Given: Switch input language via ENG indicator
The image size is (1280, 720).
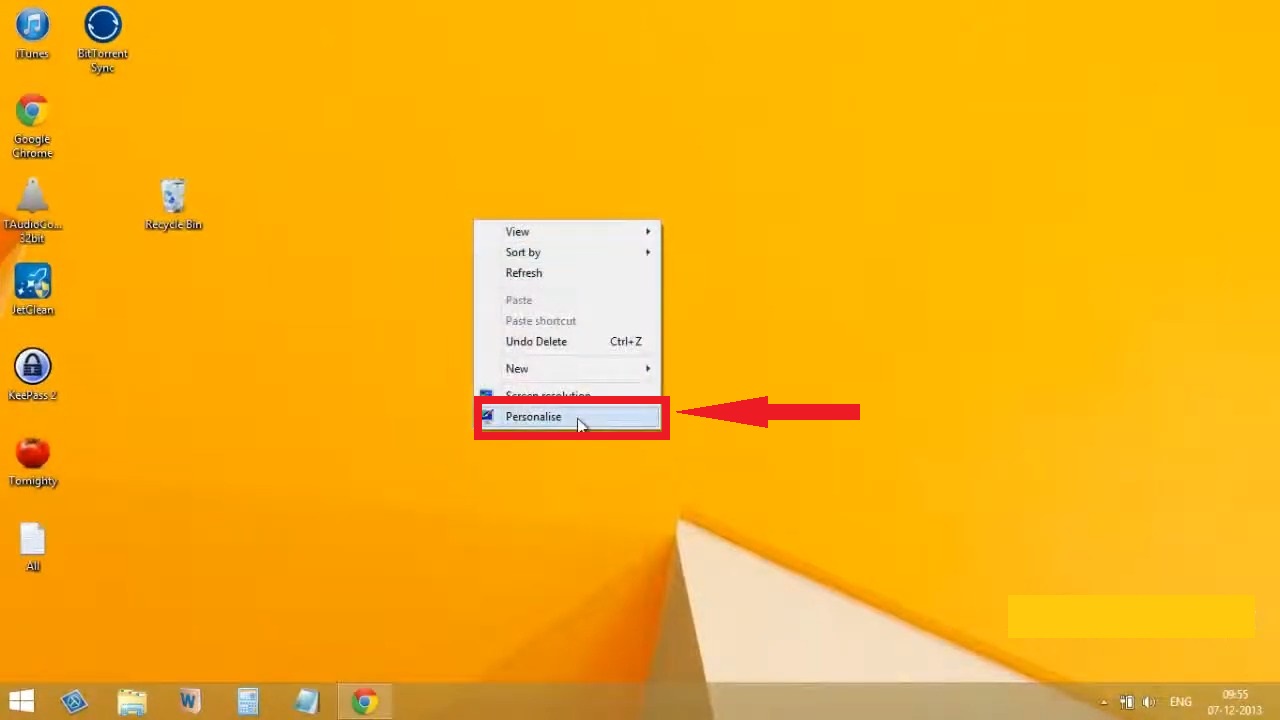Looking at the screenshot, I should coord(1180,701).
